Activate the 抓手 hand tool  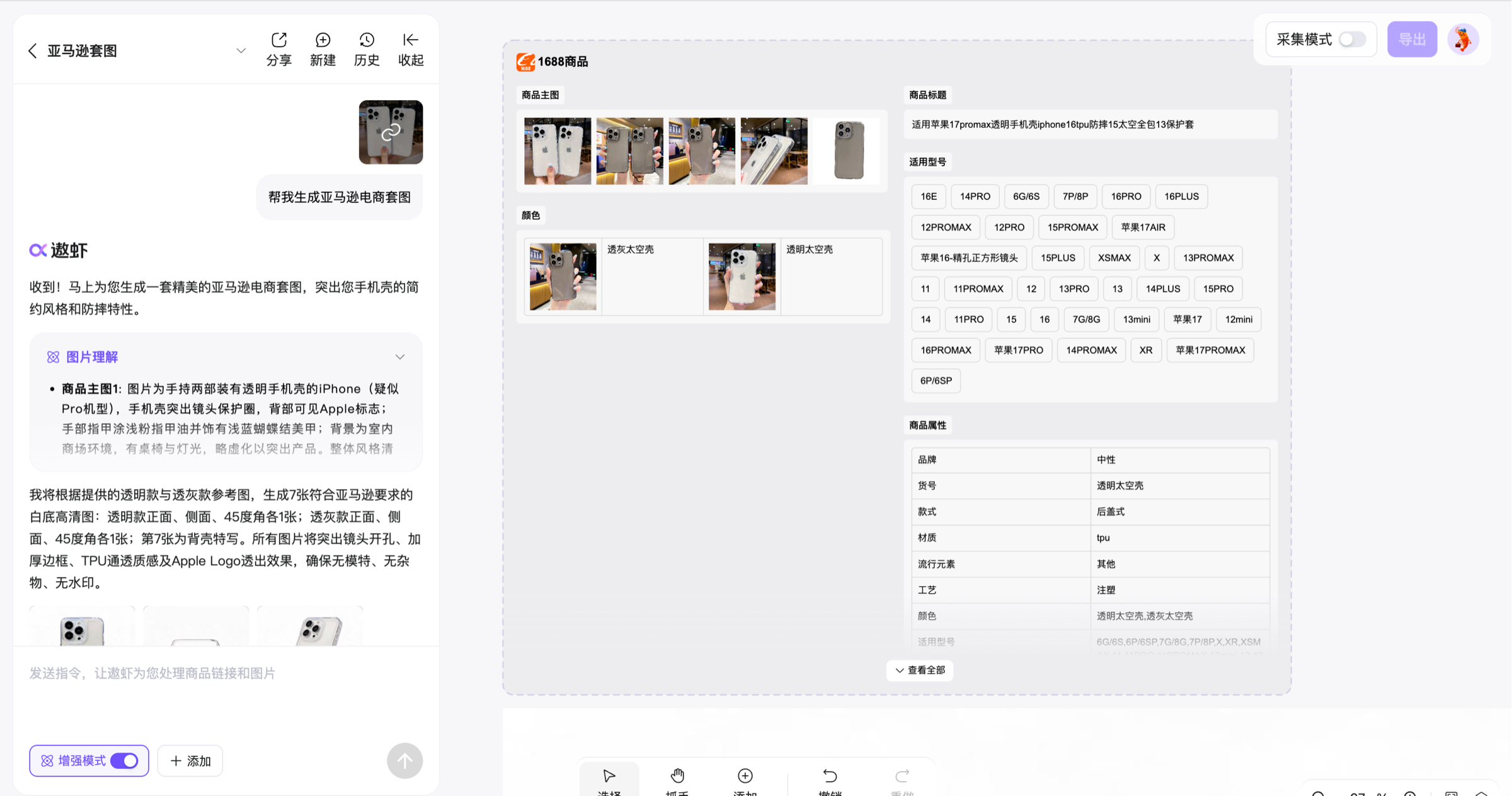677,780
